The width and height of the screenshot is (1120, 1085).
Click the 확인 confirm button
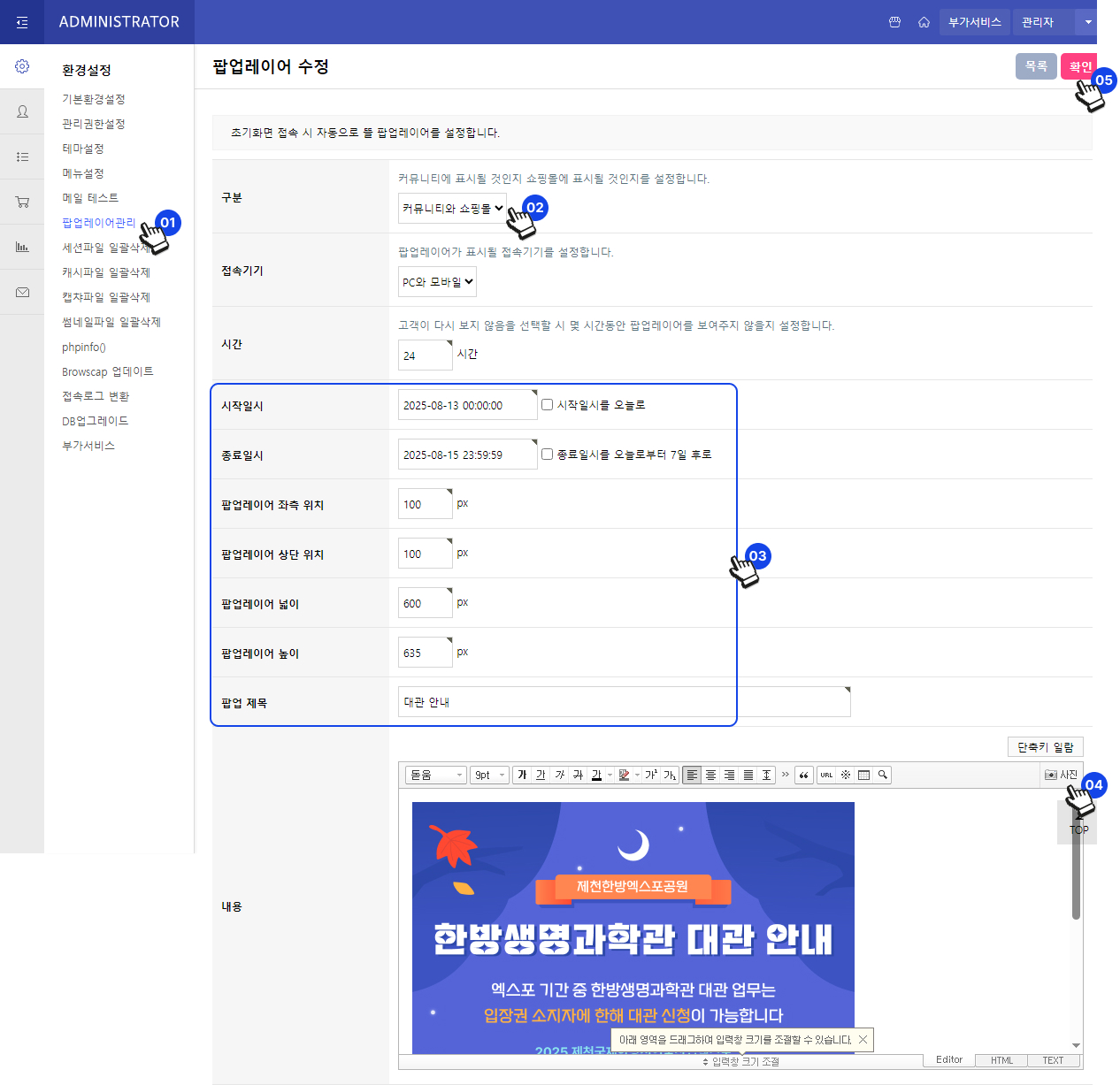tap(1079, 66)
